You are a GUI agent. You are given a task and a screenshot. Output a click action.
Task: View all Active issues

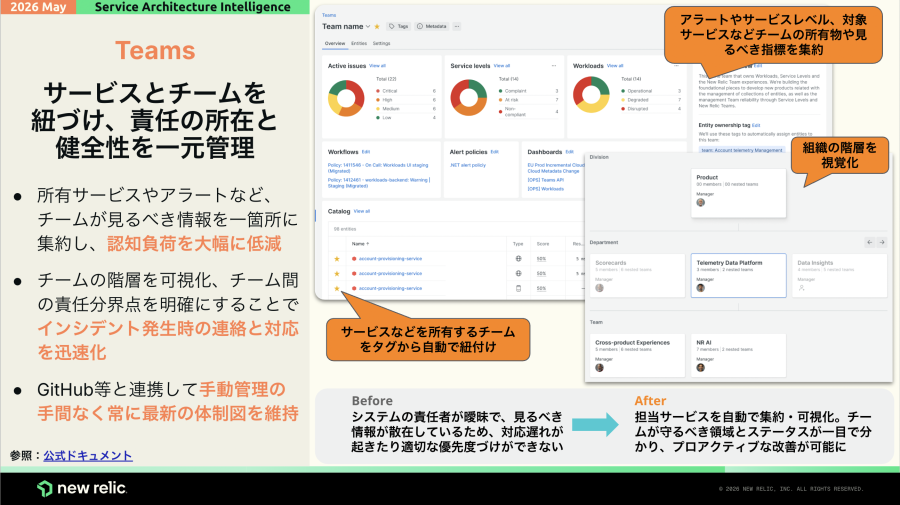[377, 66]
